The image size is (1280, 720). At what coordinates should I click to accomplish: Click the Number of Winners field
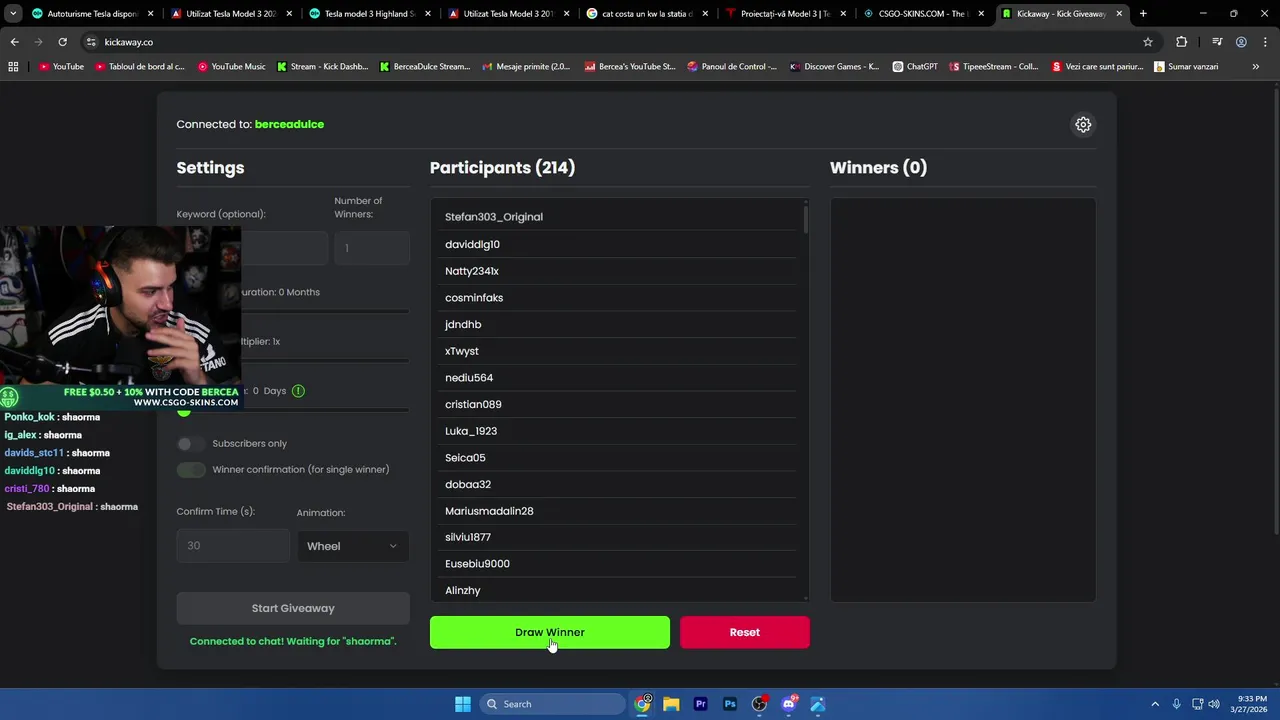372,248
